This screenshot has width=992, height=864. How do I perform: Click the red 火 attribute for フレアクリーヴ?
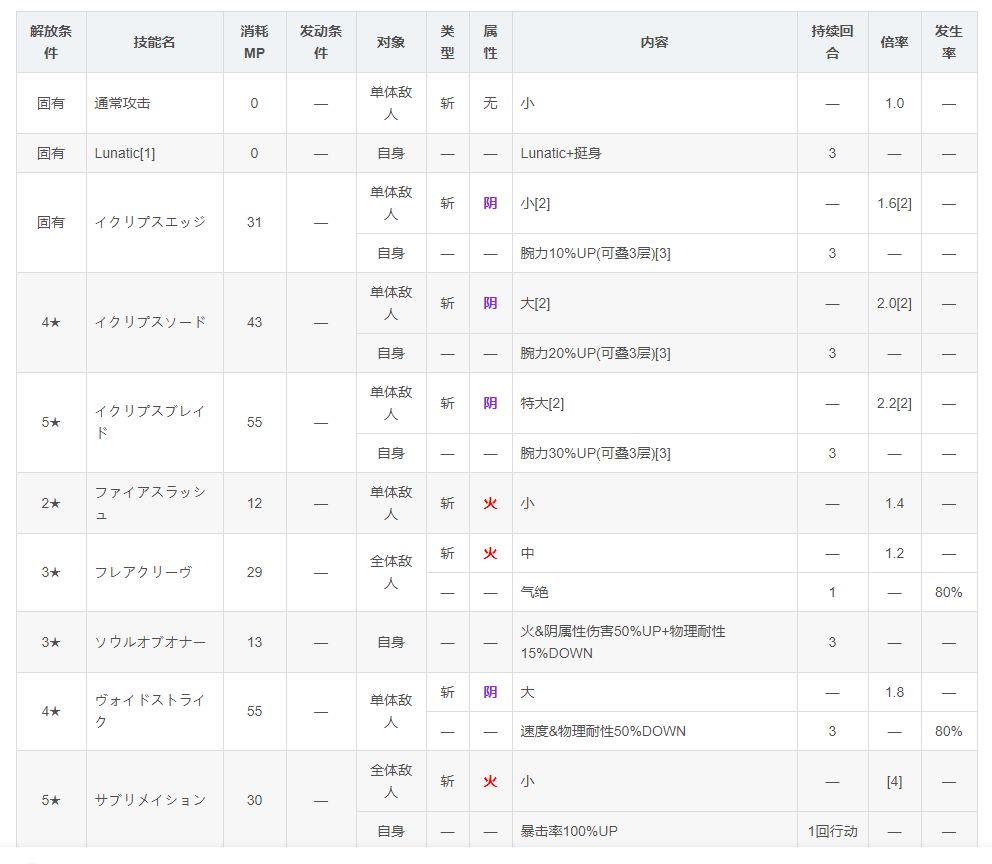click(x=490, y=553)
